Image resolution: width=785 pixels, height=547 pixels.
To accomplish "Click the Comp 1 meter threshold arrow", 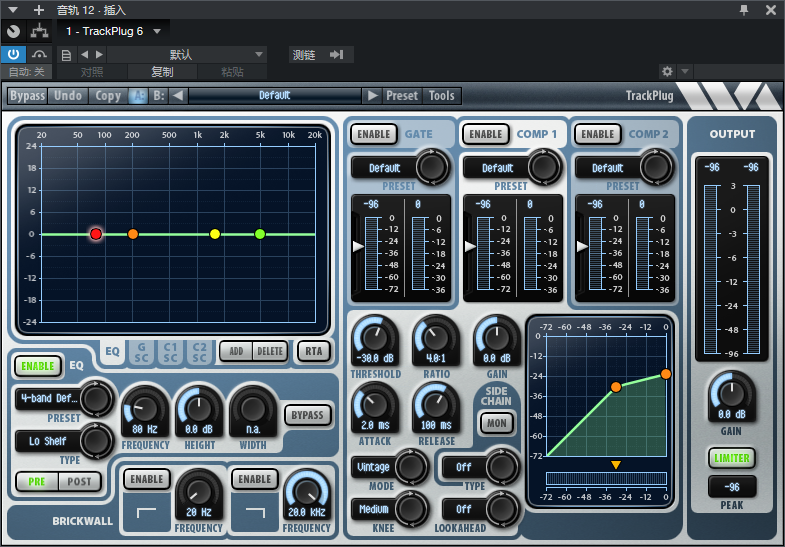I will click(x=470, y=246).
